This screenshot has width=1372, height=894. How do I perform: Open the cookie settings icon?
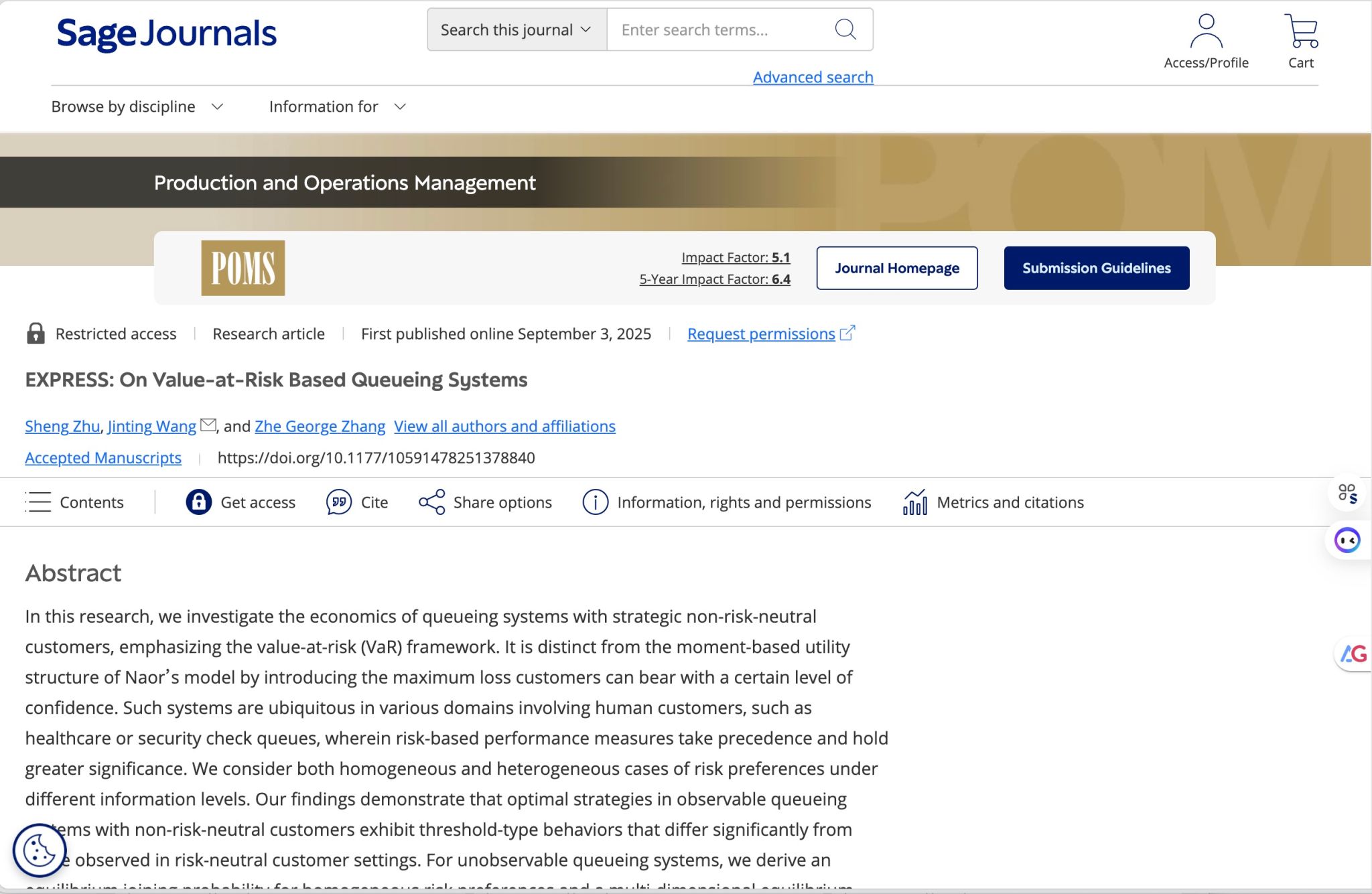point(39,850)
